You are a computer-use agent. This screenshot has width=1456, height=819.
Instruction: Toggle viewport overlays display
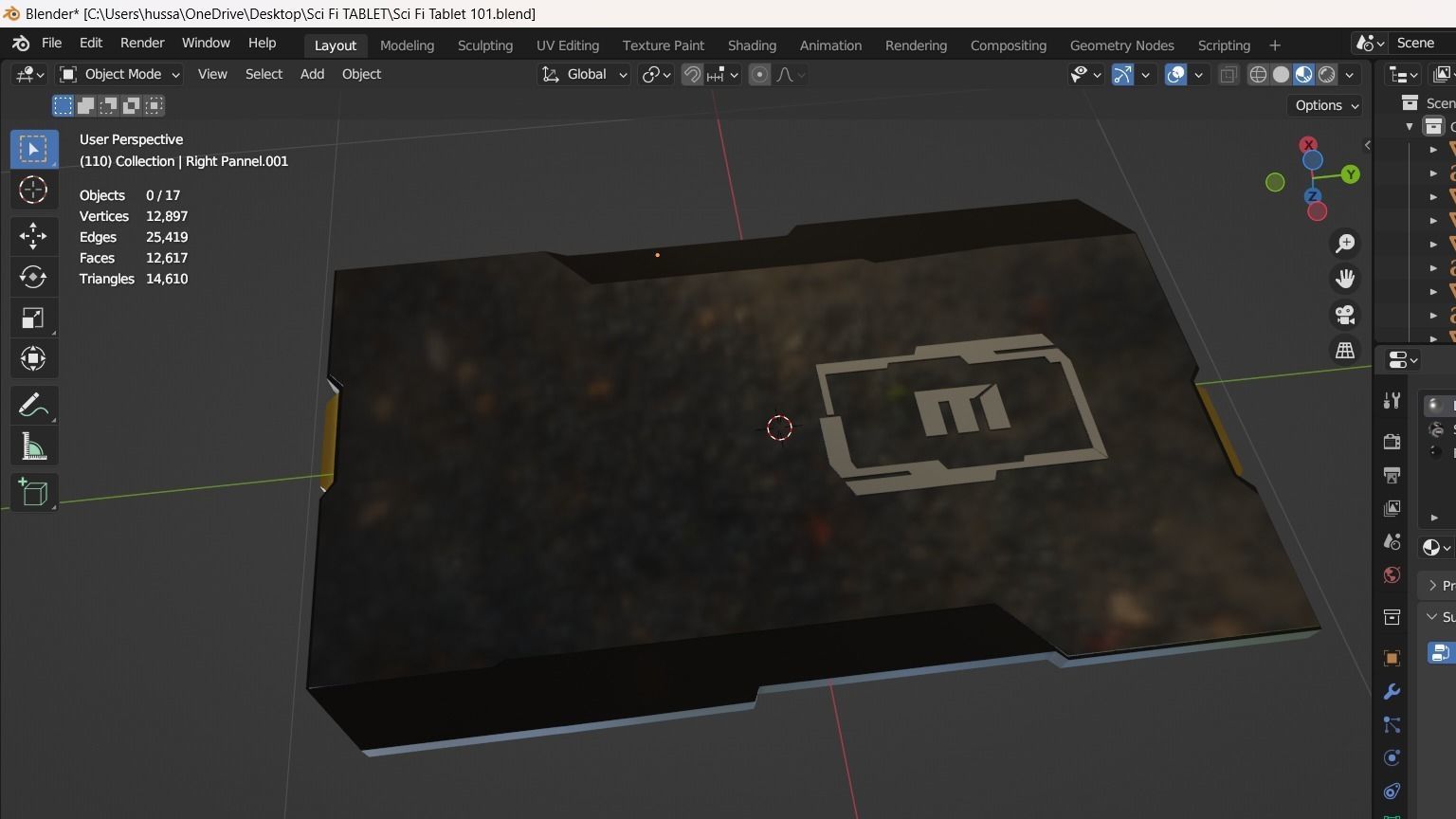point(1175,74)
